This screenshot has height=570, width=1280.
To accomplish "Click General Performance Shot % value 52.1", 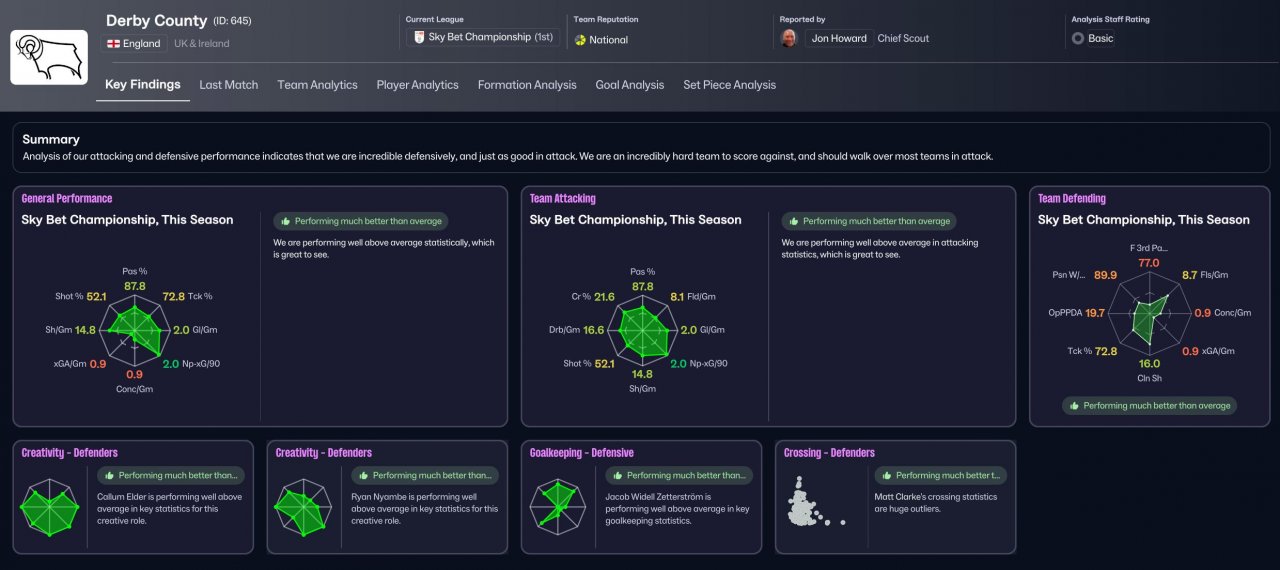I will tap(96, 297).
